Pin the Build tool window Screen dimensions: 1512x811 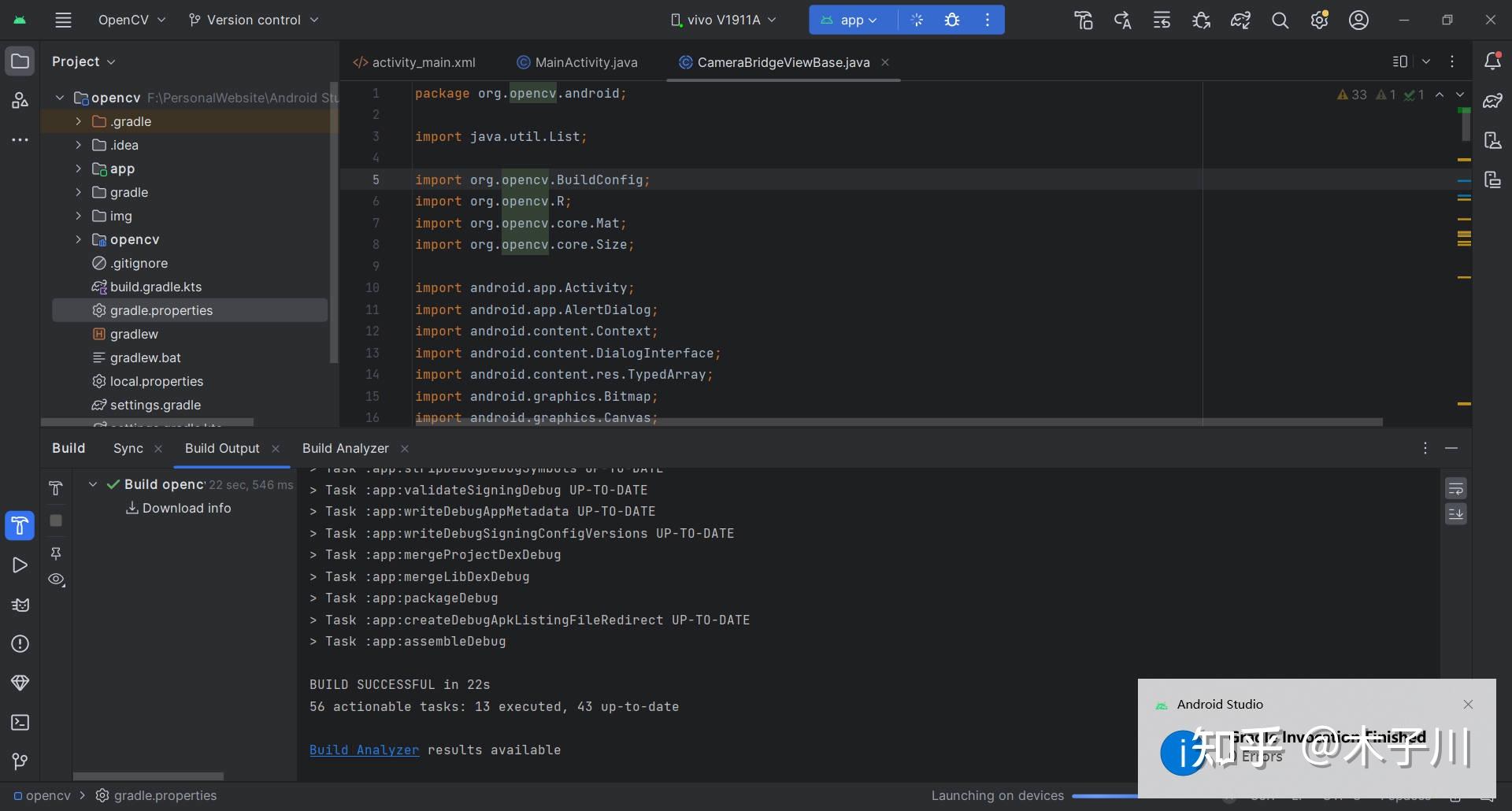[55, 554]
